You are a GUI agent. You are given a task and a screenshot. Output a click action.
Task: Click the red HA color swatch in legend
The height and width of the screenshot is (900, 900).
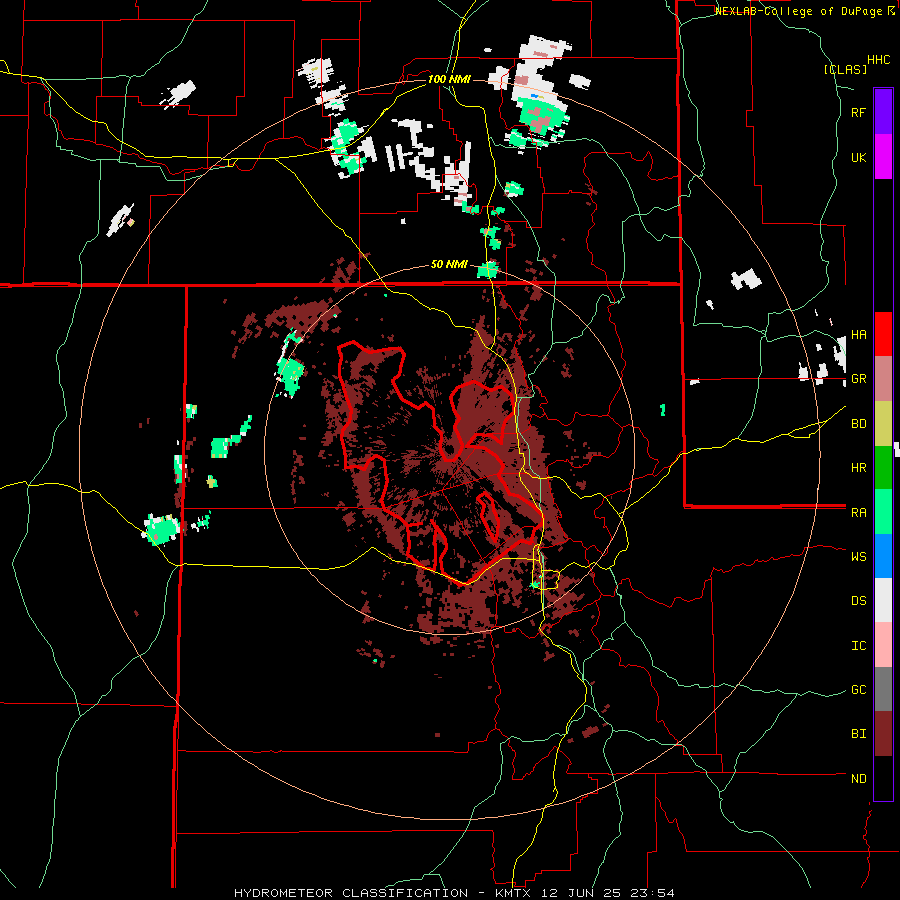click(x=883, y=334)
